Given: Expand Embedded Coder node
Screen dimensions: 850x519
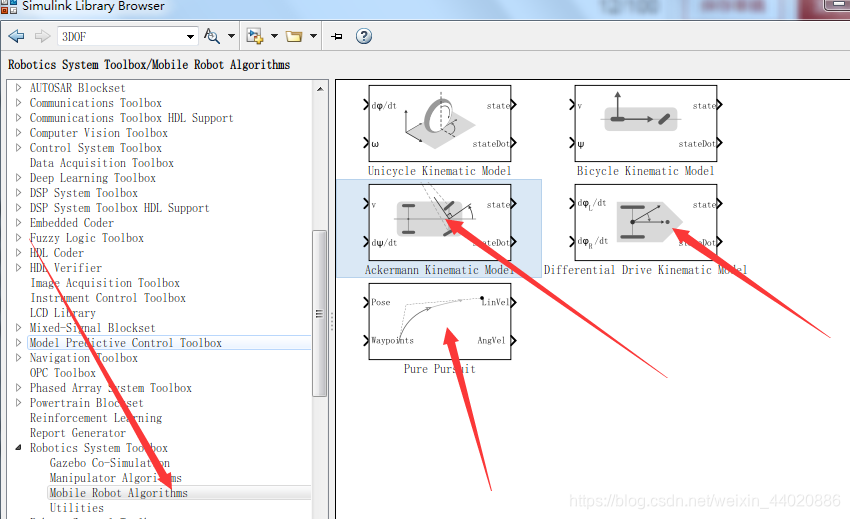Looking at the screenshot, I should 18,222.
